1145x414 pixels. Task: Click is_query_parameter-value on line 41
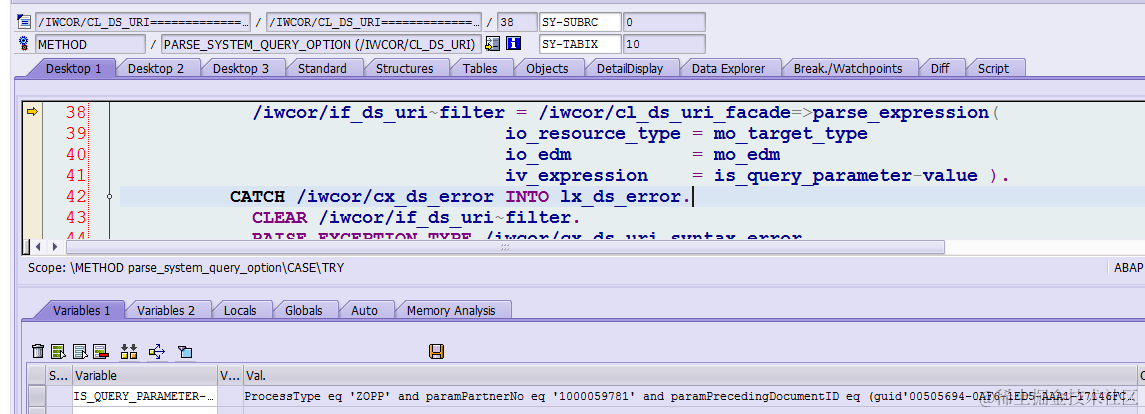coord(845,176)
